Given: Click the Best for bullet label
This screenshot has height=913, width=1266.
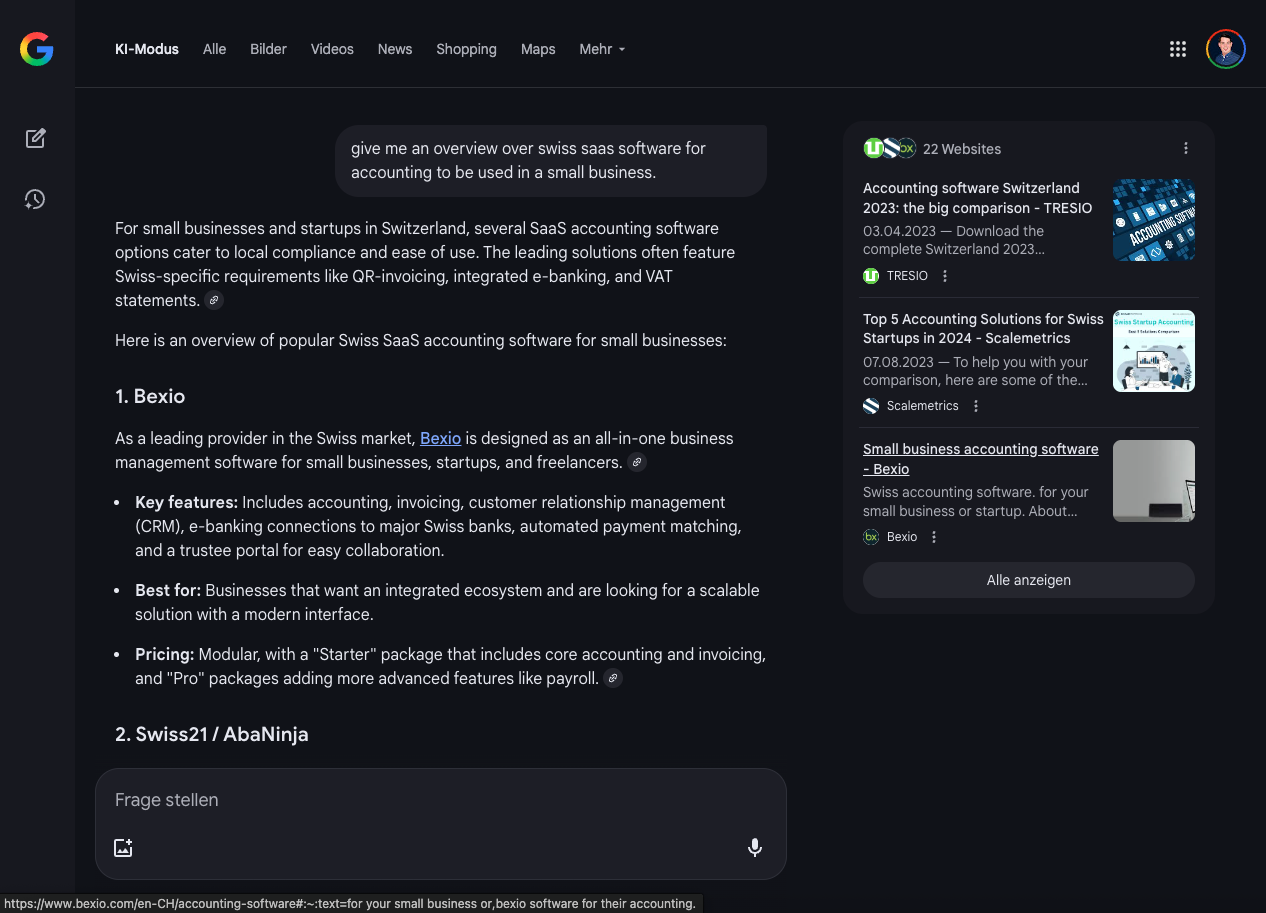Looking at the screenshot, I should (x=168, y=590).
